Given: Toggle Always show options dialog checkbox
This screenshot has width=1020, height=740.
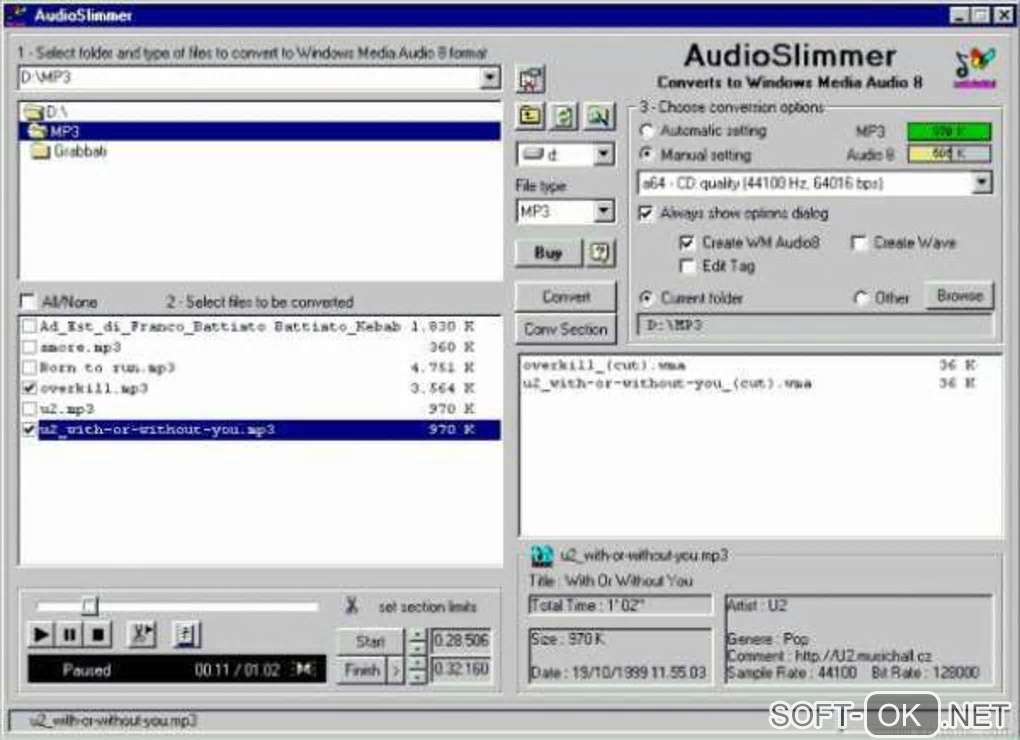Looking at the screenshot, I should pos(645,213).
